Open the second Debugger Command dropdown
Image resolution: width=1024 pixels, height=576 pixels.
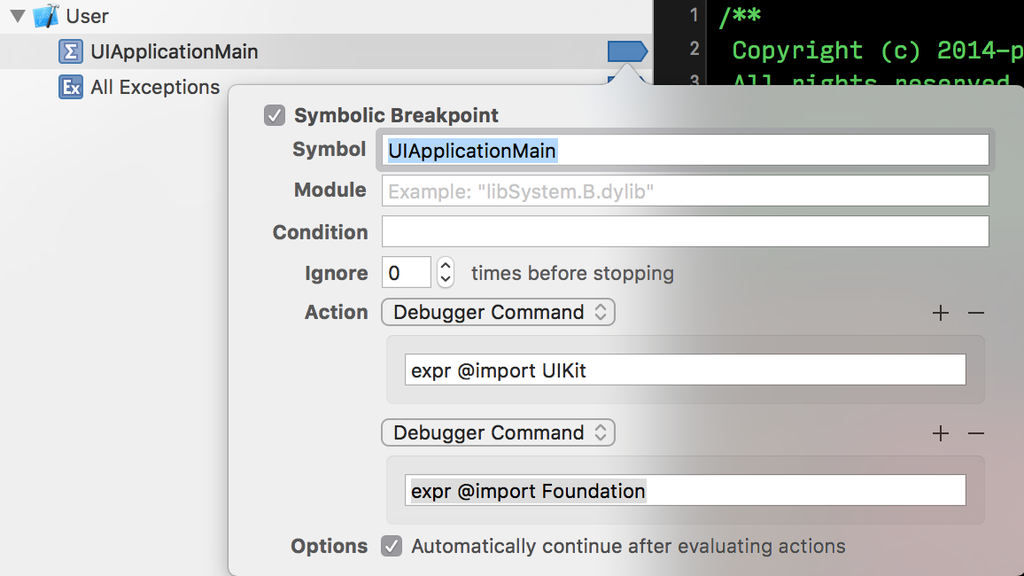[x=498, y=432]
